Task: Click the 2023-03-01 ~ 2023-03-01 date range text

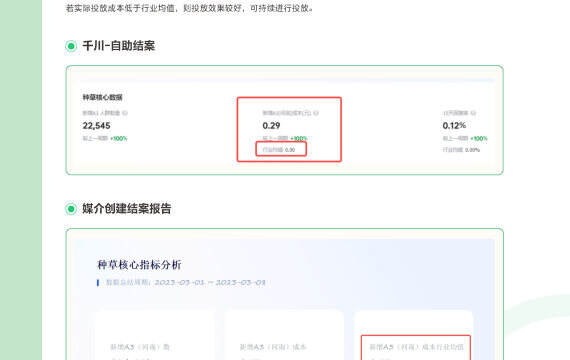Action: 210,283
